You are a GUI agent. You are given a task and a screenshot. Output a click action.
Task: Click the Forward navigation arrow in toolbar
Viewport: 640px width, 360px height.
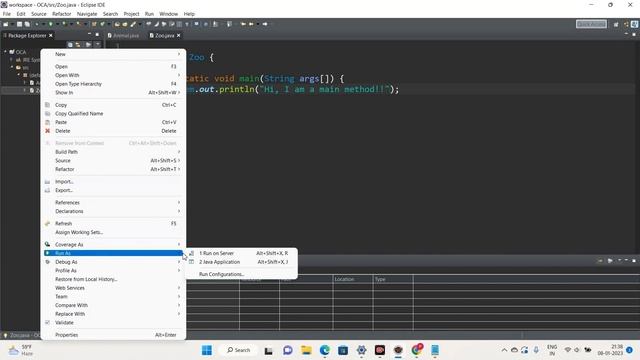tap(265, 24)
